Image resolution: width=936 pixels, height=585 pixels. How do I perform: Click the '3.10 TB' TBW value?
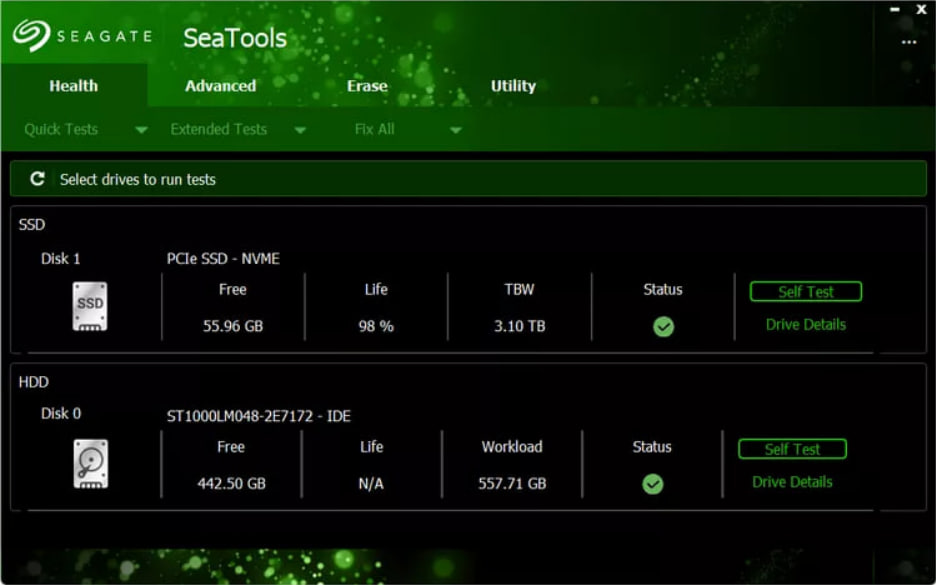(x=519, y=326)
